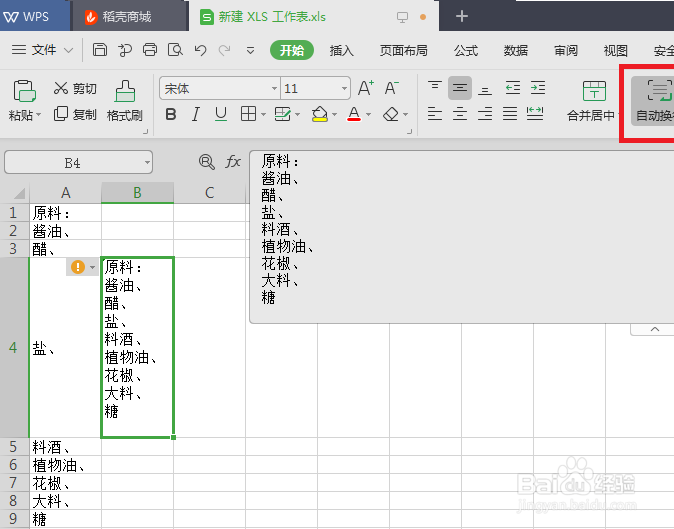Open the font size dropdown 11

pos(344,89)
